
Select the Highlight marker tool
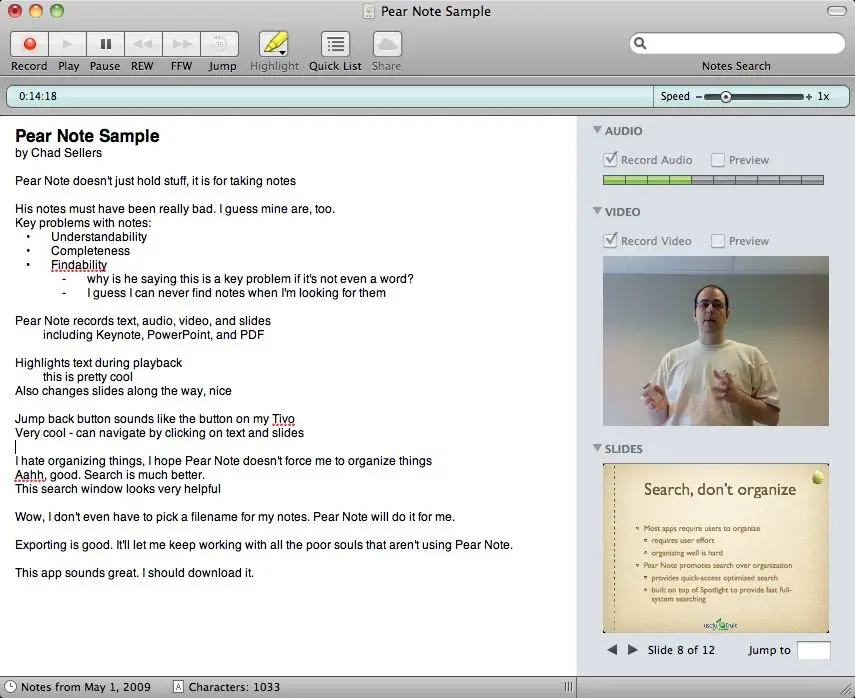click(274, 44)
